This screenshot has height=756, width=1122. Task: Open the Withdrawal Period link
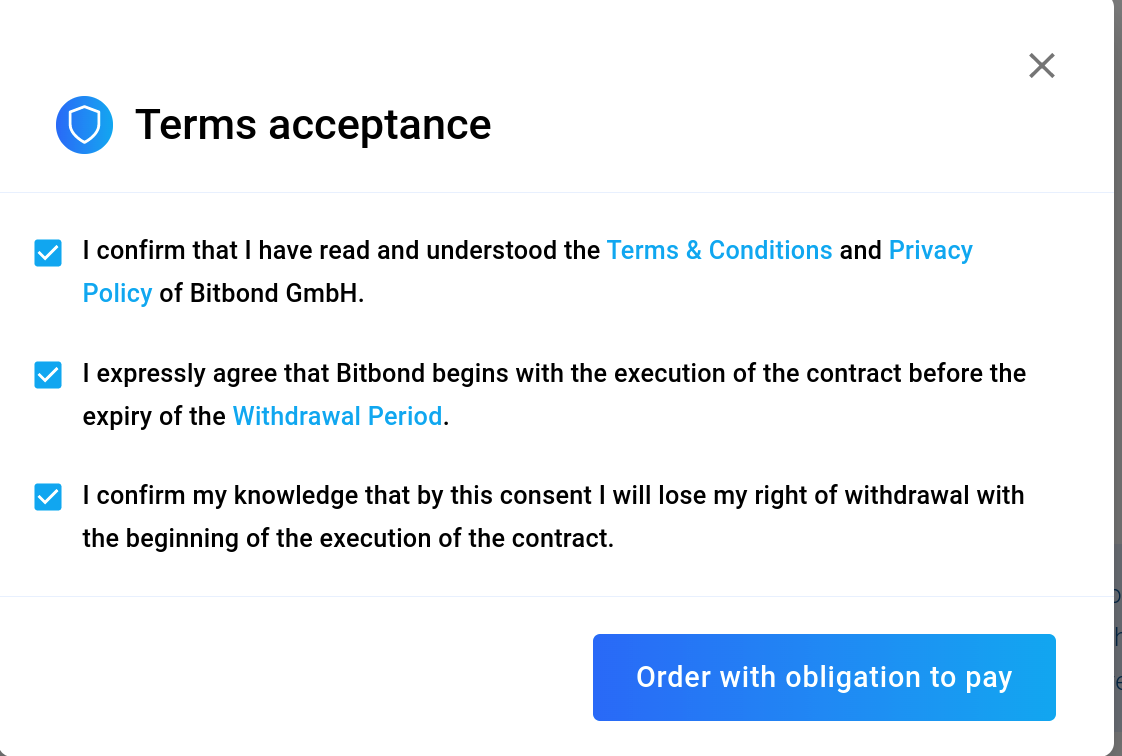coord(337,416)
